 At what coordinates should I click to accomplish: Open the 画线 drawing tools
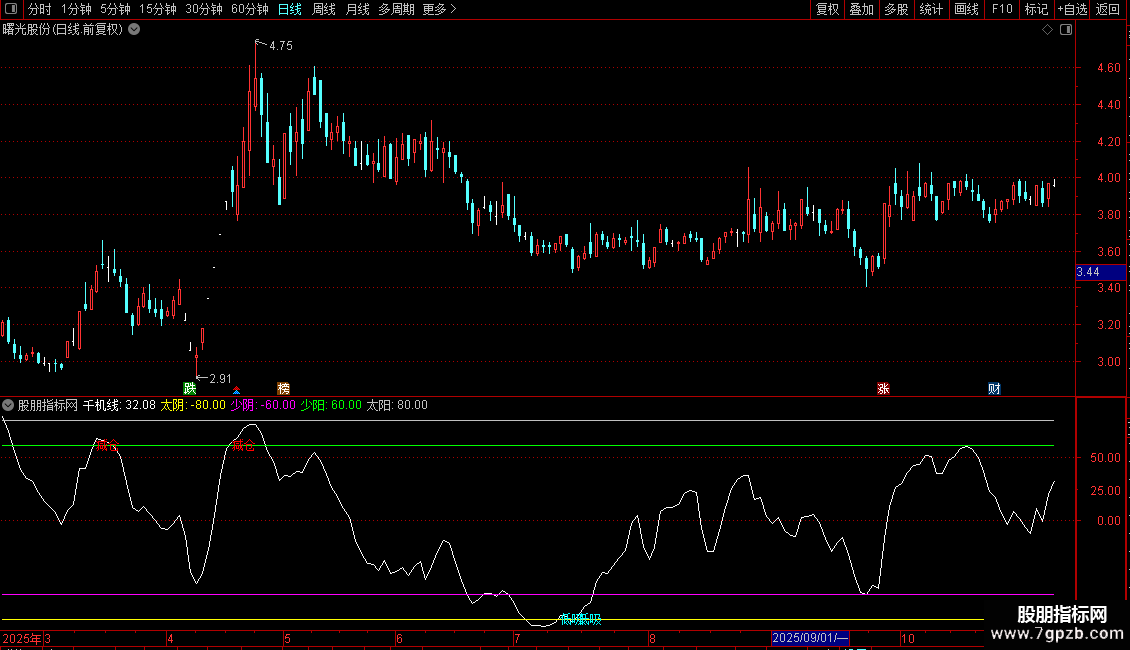(x=967, y=10)
